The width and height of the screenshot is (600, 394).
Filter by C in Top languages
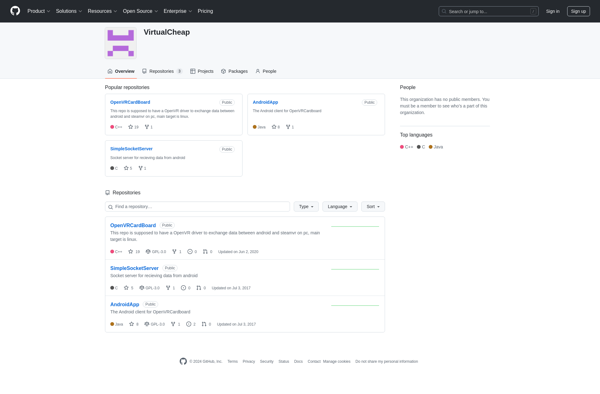pyautogui.click(x=421, y=147)
